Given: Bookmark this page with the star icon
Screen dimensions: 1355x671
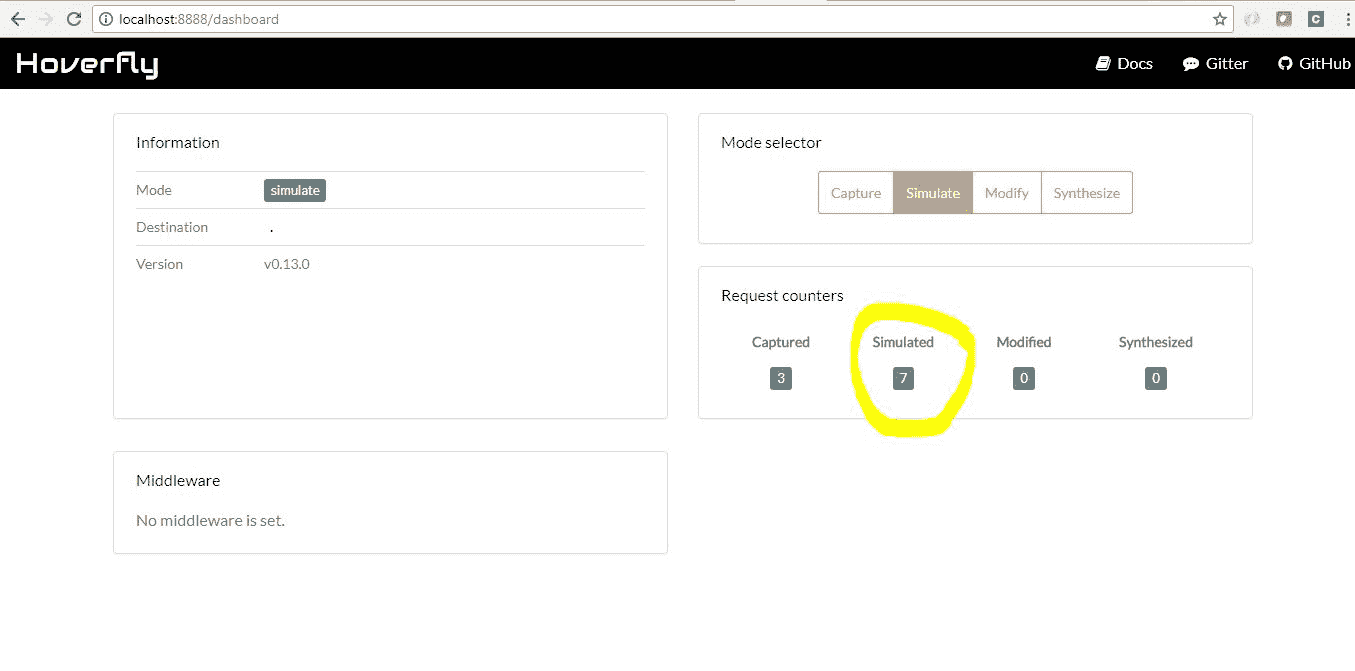Looking at the screenshot, I should point(1220,19).
